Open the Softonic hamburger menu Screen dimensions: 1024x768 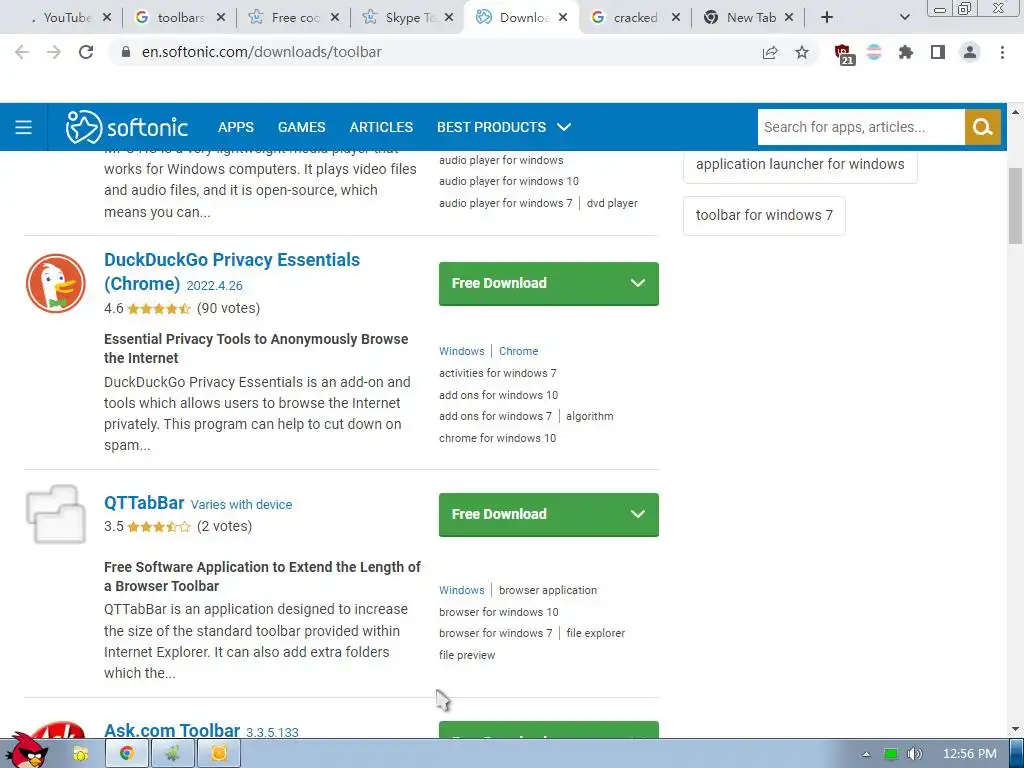tap(24, 127)
